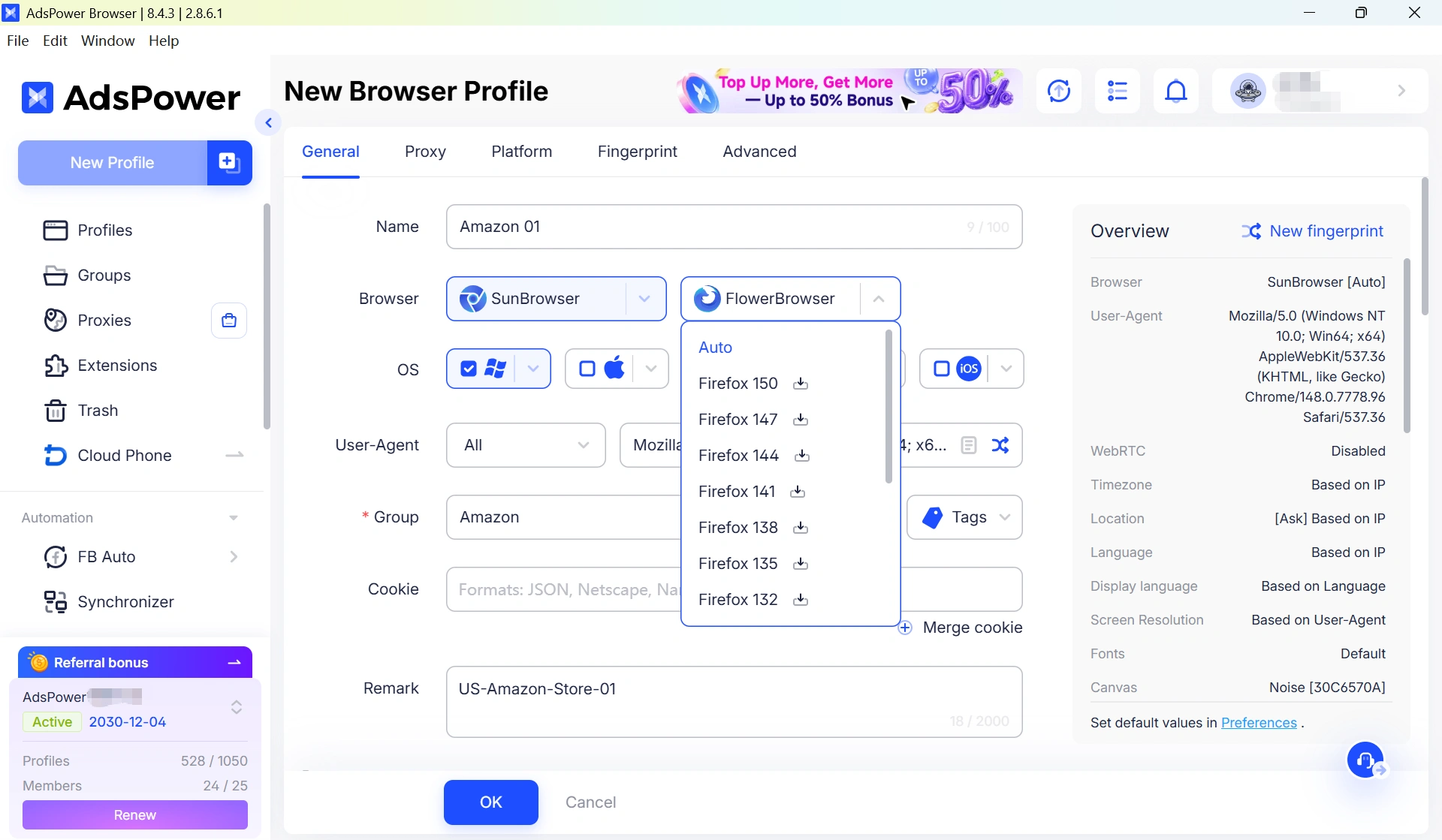Switch to the Fingerprint tab

[x=638, y=152]
